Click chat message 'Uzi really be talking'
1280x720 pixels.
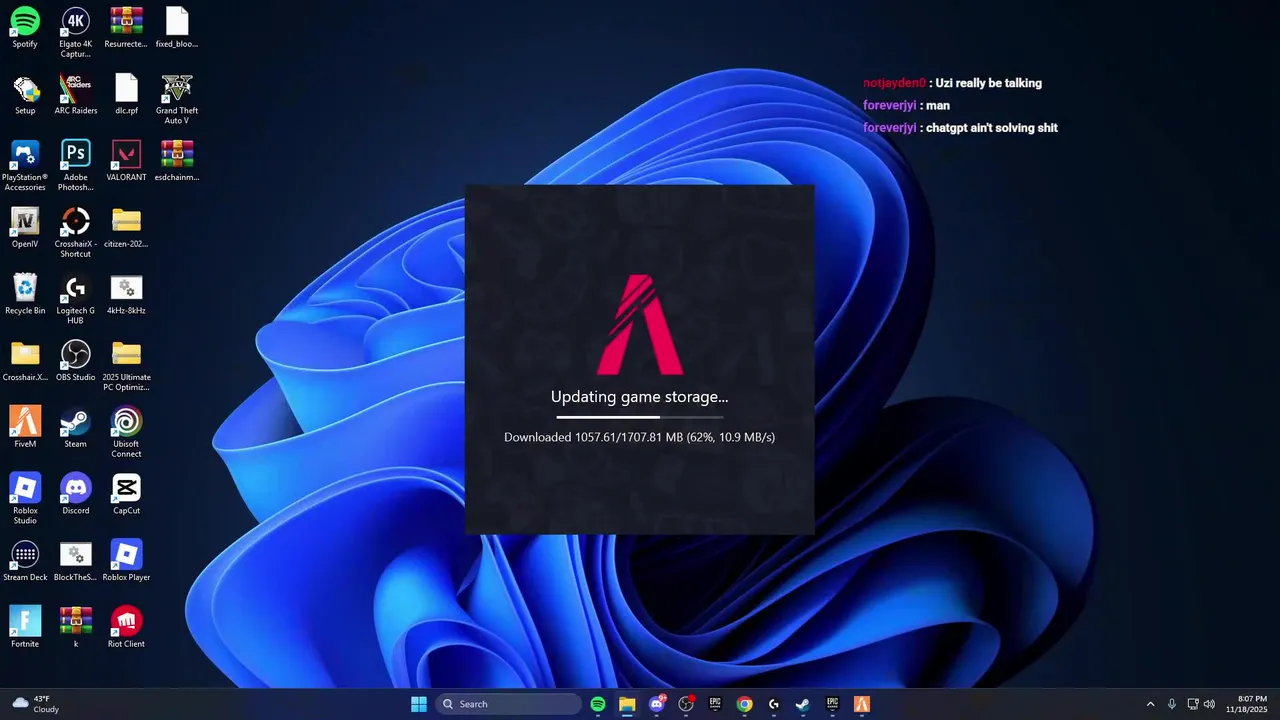(x=988, y=84)
